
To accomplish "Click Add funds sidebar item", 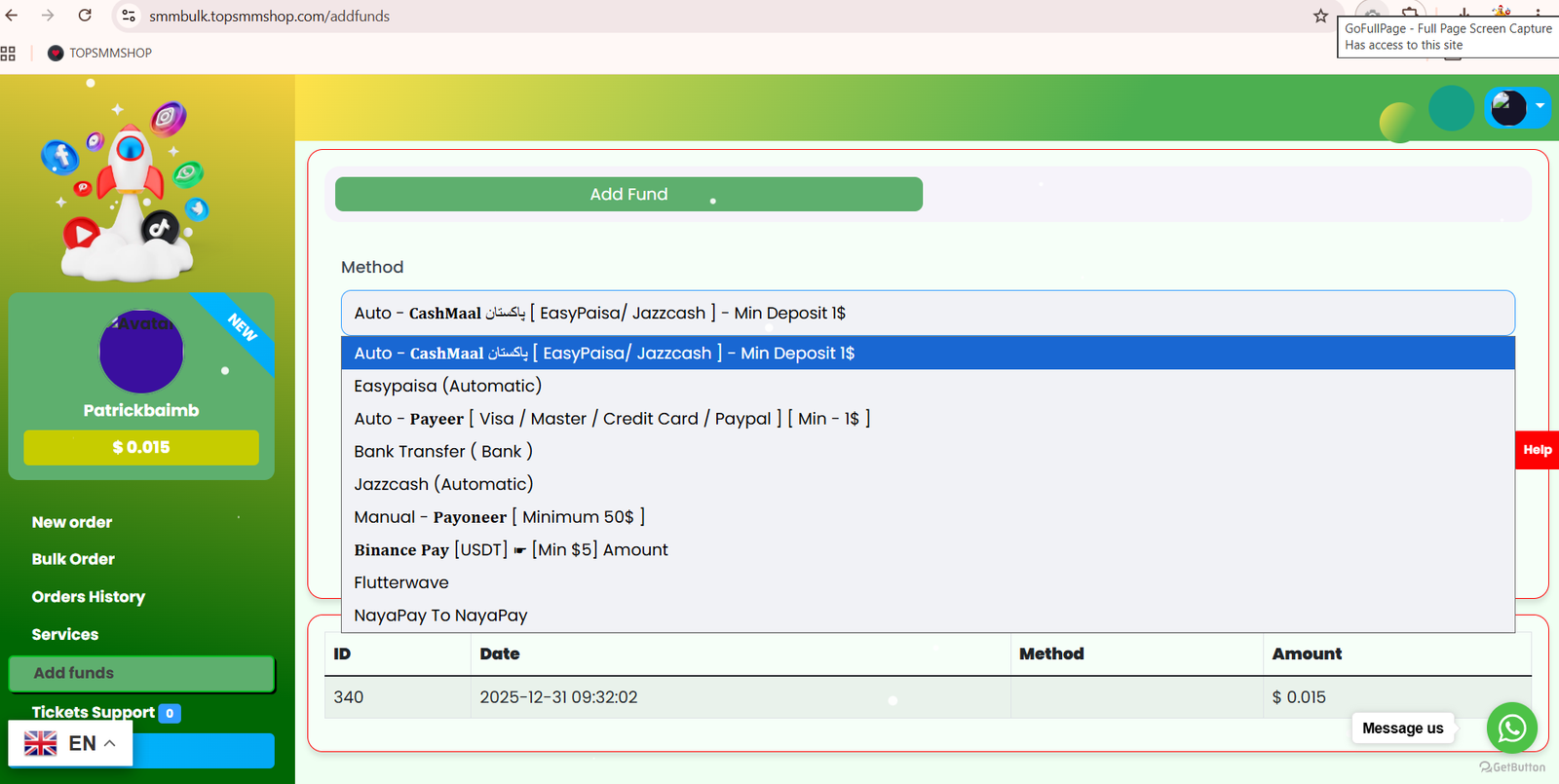I will (x=141, y=673).
